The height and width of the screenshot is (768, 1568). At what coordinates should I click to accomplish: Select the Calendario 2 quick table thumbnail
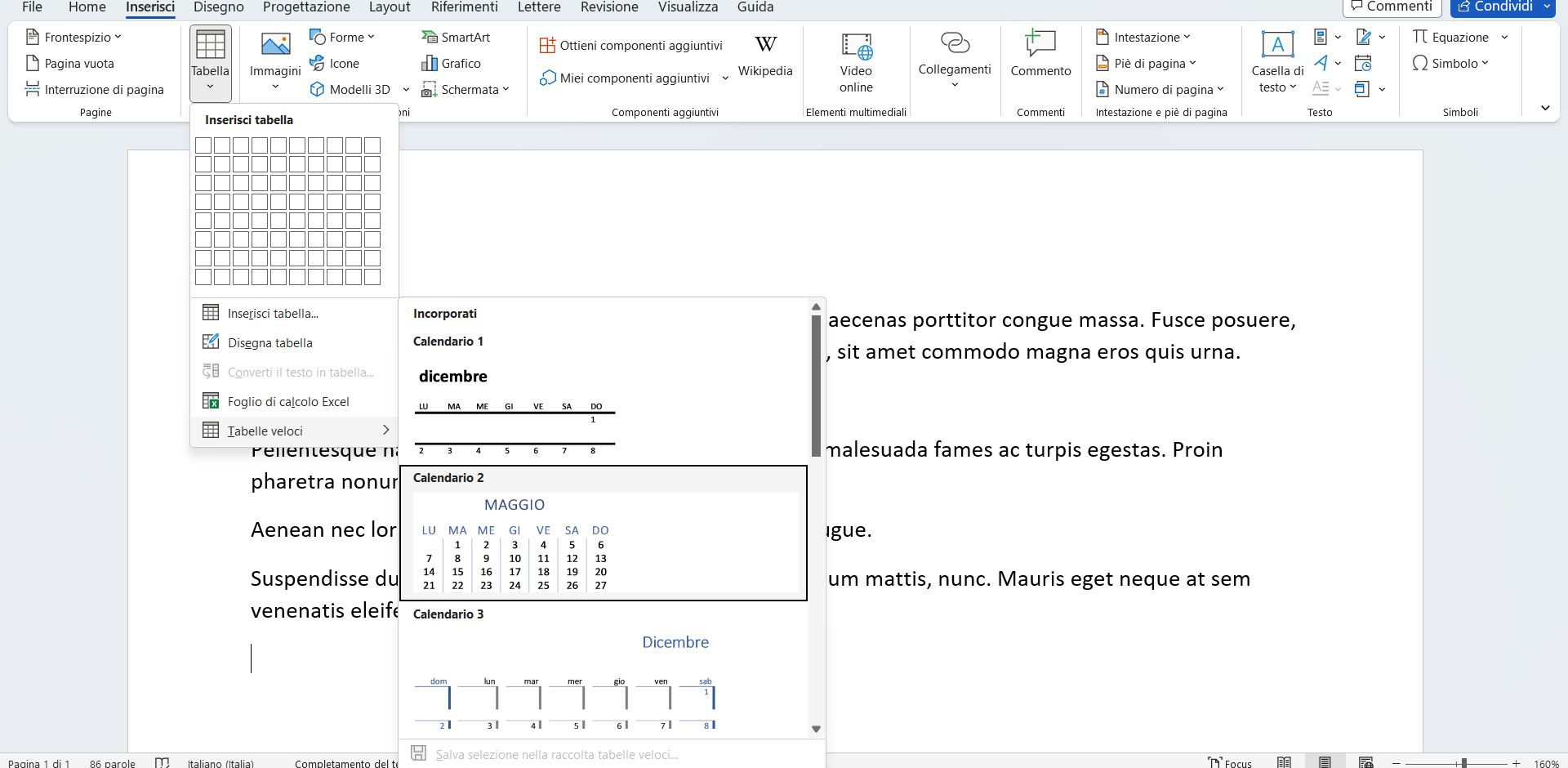click(604, 541)
